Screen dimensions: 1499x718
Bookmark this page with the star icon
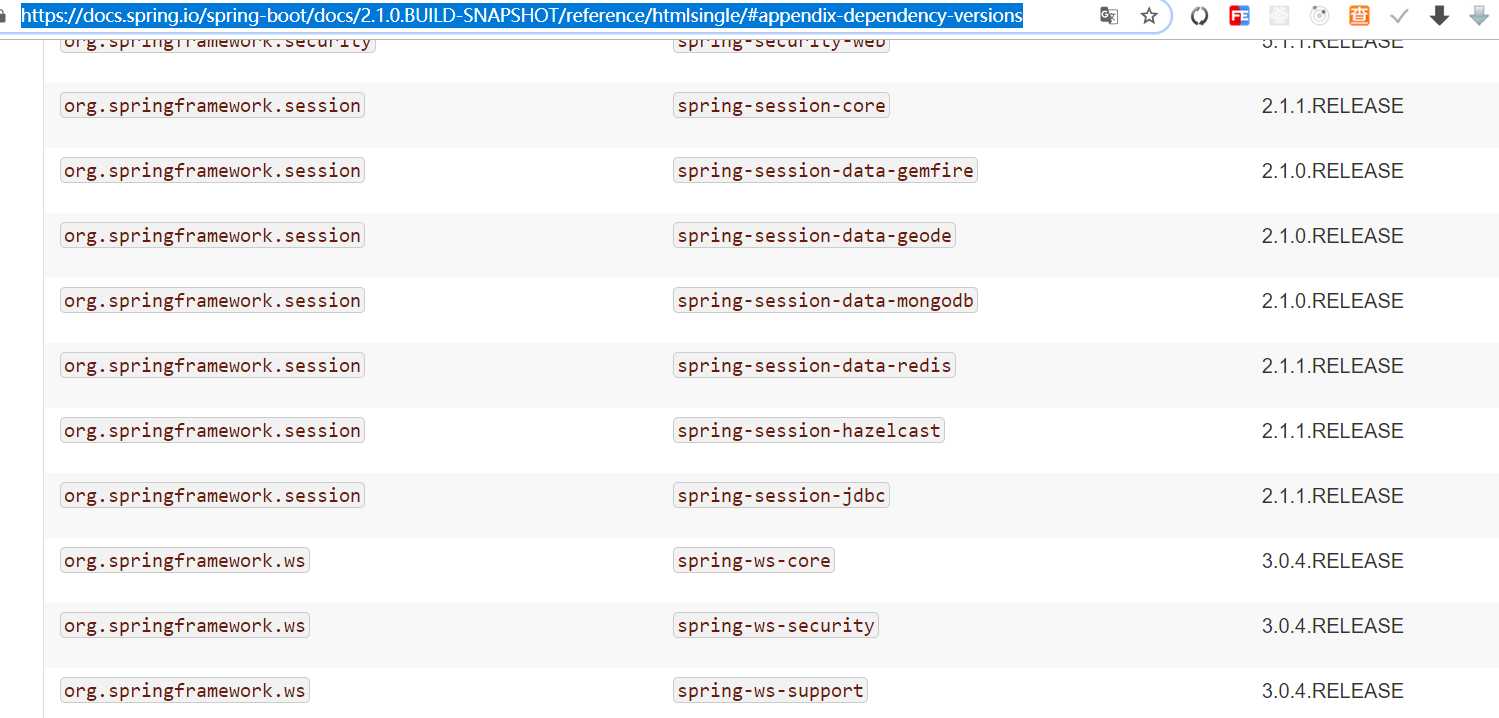(x=1149, y=15)
